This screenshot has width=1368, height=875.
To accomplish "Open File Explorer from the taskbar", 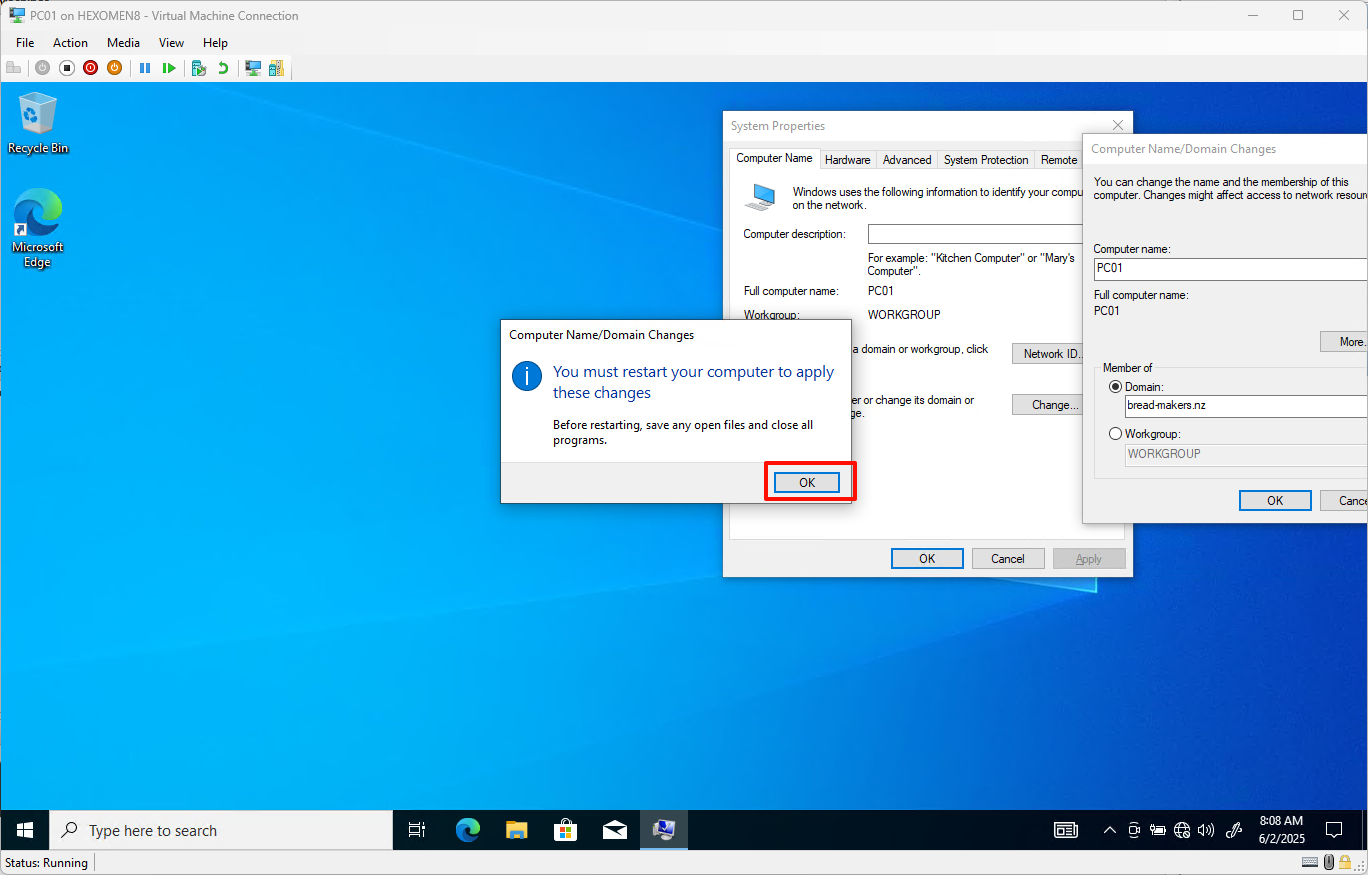I will coord(516,830).
